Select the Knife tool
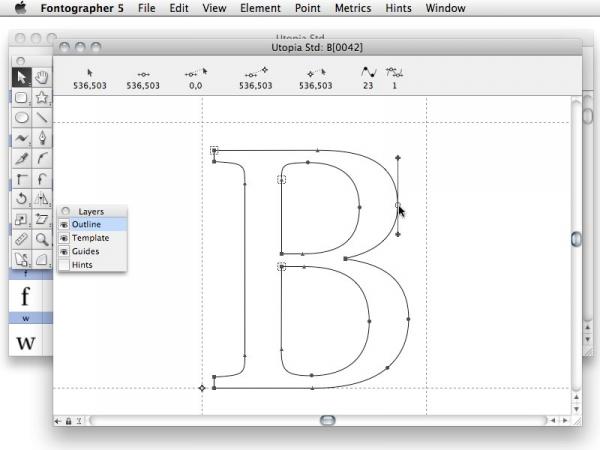 coord(22,158)
